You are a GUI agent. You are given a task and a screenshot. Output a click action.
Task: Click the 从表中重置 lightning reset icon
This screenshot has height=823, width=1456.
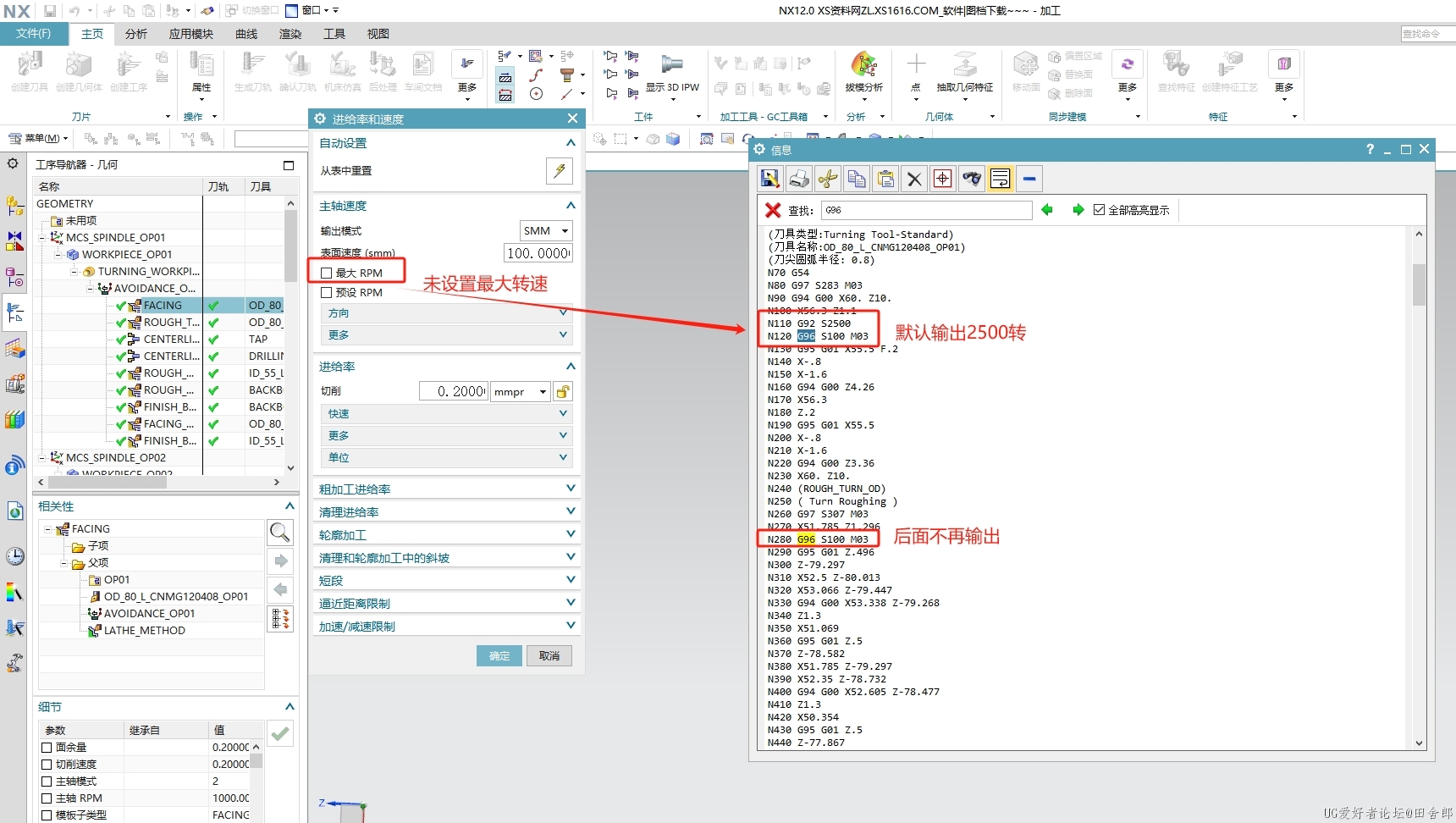pyautogui.click(x=560, y=171)
